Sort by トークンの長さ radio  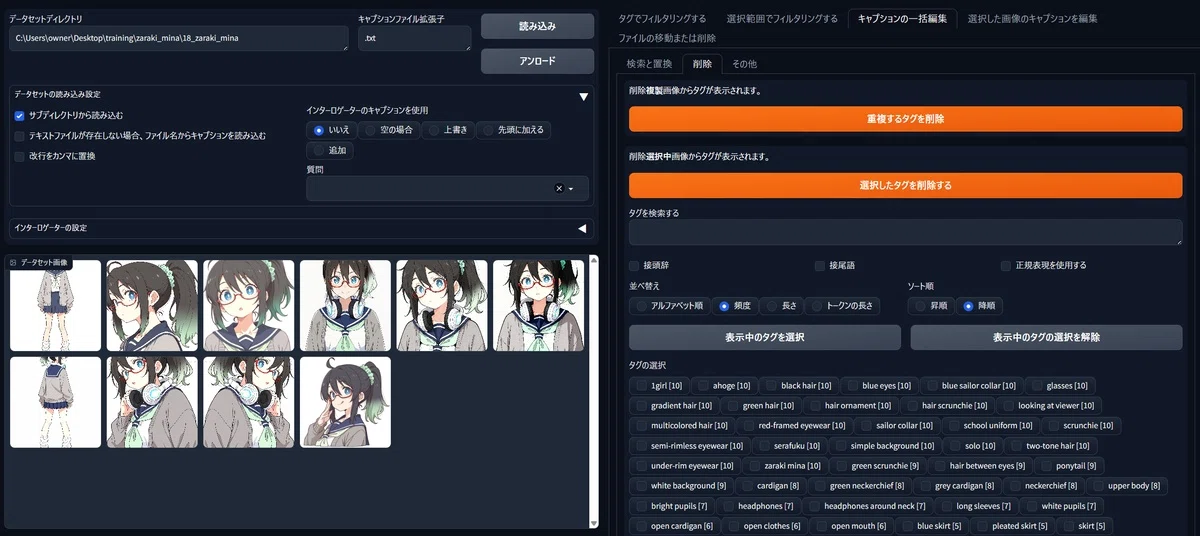(x=843, y=306)
